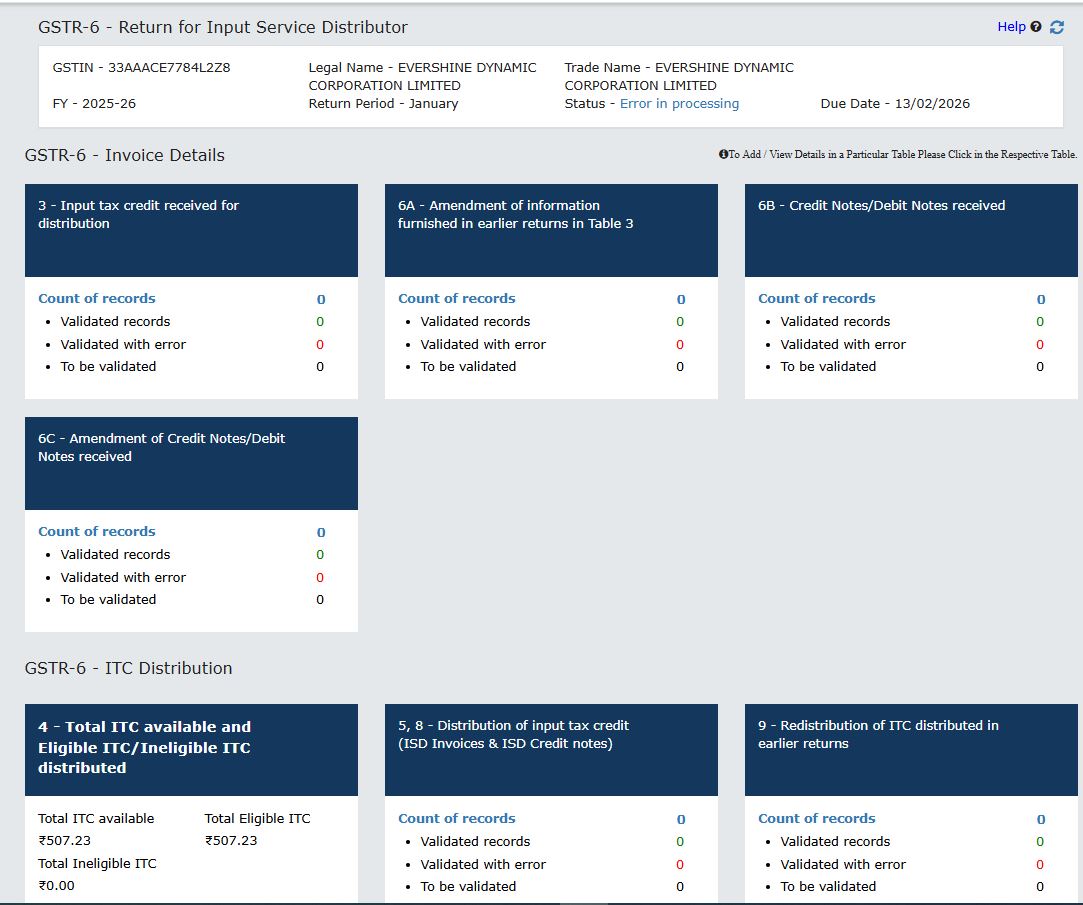The width and height of the screenshot is (1083, 905).
Task: Click 'Count of records' in table 6A card
Action: pos(457,298)
